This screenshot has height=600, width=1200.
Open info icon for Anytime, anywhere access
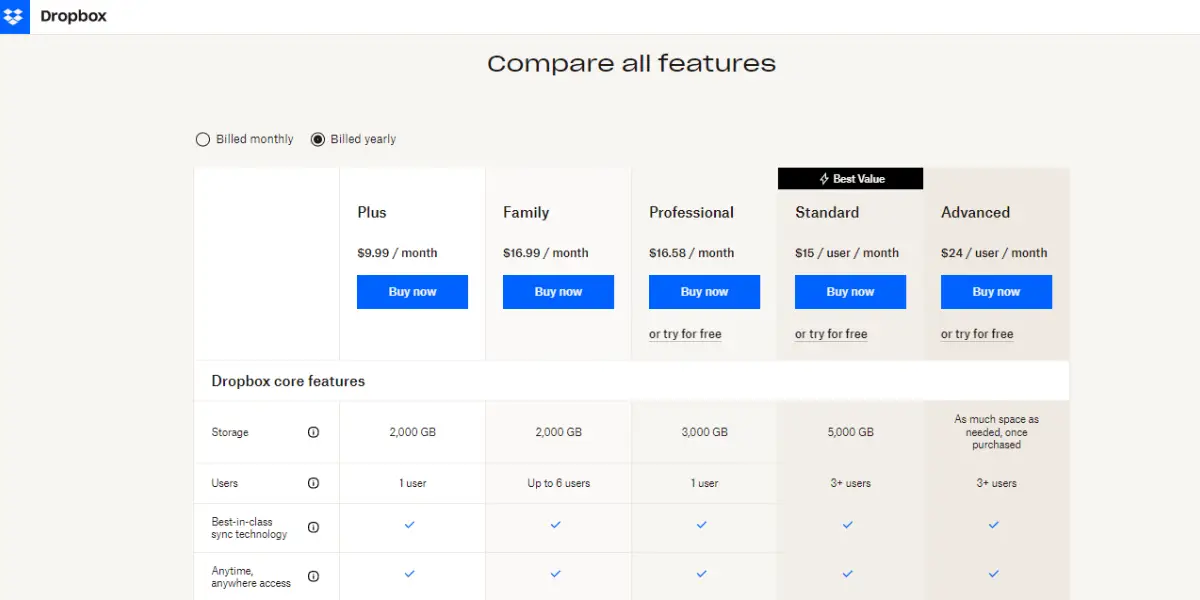coord(313,576)
